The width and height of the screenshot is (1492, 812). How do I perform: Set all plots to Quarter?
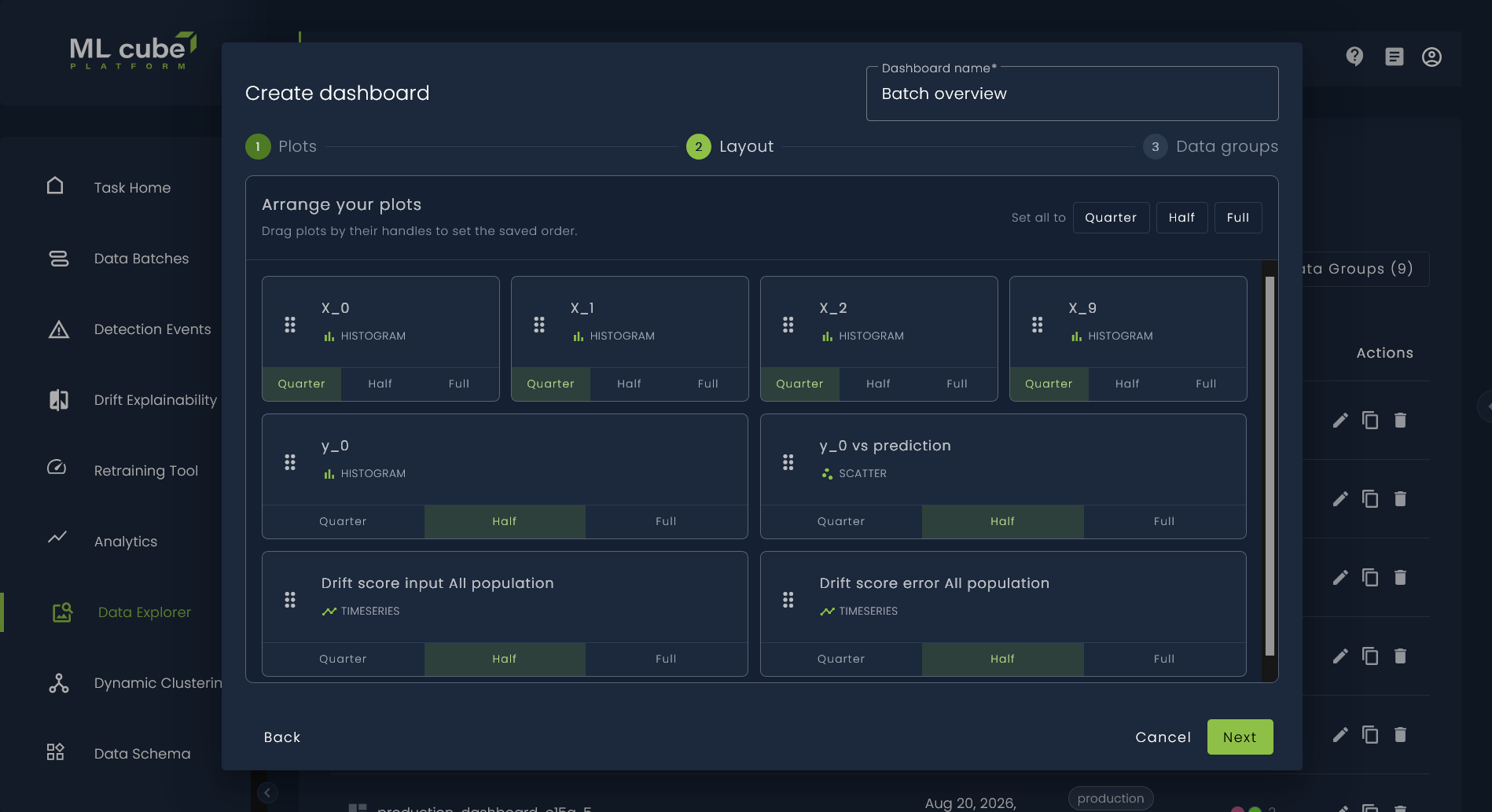pyautogui.click(x=1111, y=218)
